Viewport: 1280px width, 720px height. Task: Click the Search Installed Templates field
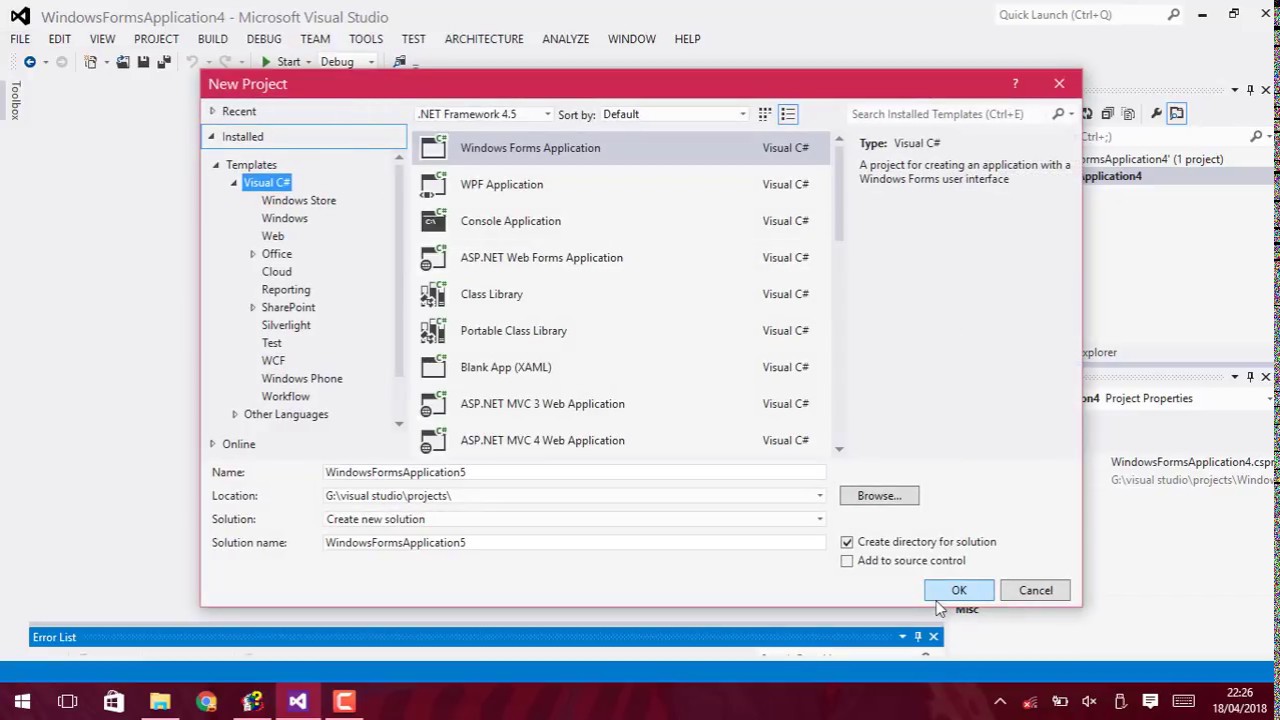[x=946, y=114]
